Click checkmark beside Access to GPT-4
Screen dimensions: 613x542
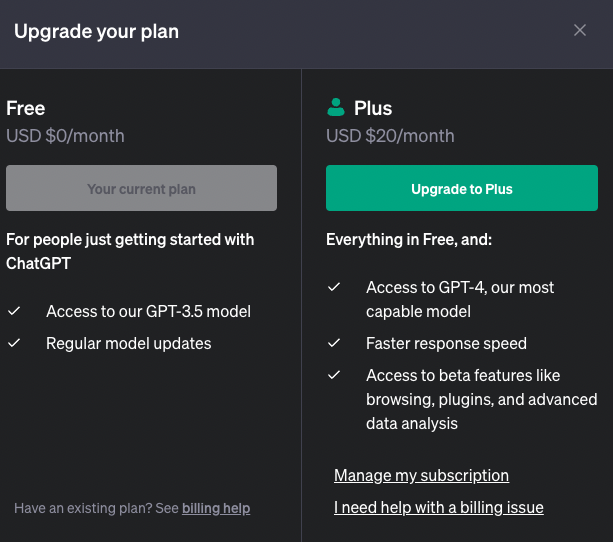coord(335,287)
